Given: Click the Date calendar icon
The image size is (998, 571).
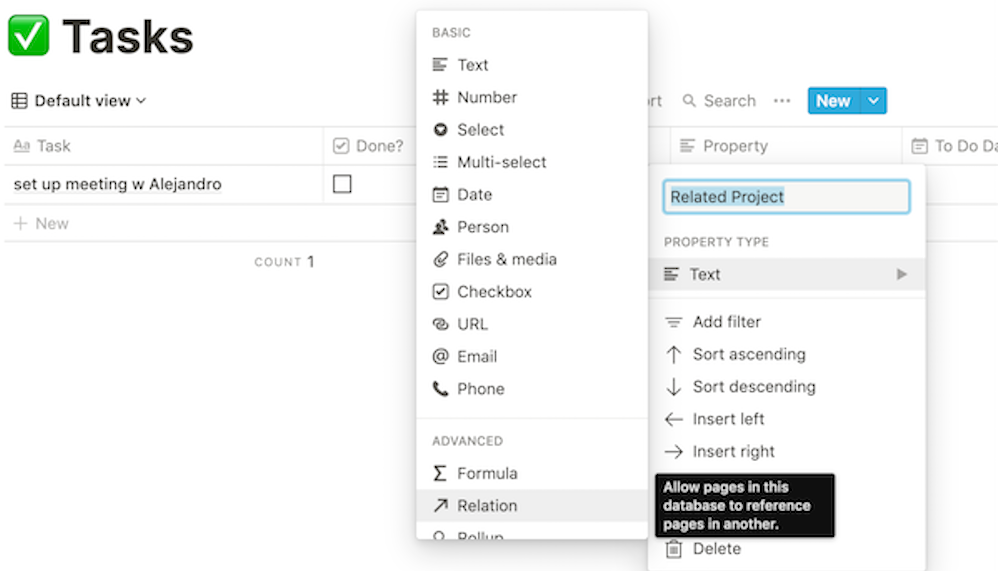Looking at the screenshot, I should coord(440,195).
